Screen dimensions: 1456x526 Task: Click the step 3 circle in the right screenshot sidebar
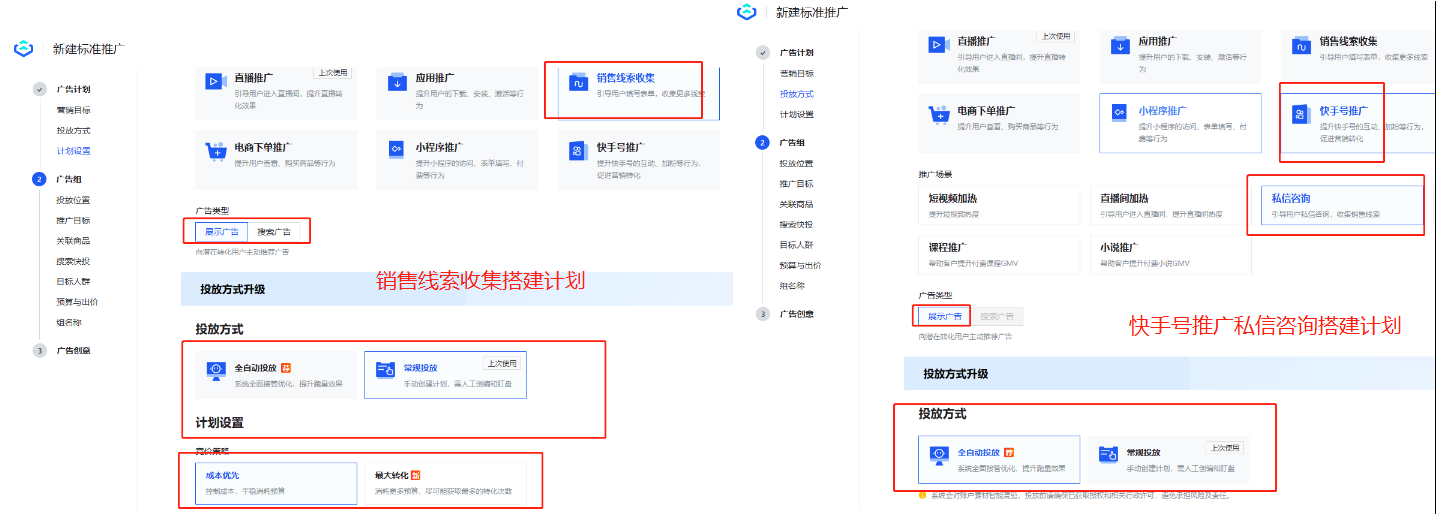(x=762, y=314)
